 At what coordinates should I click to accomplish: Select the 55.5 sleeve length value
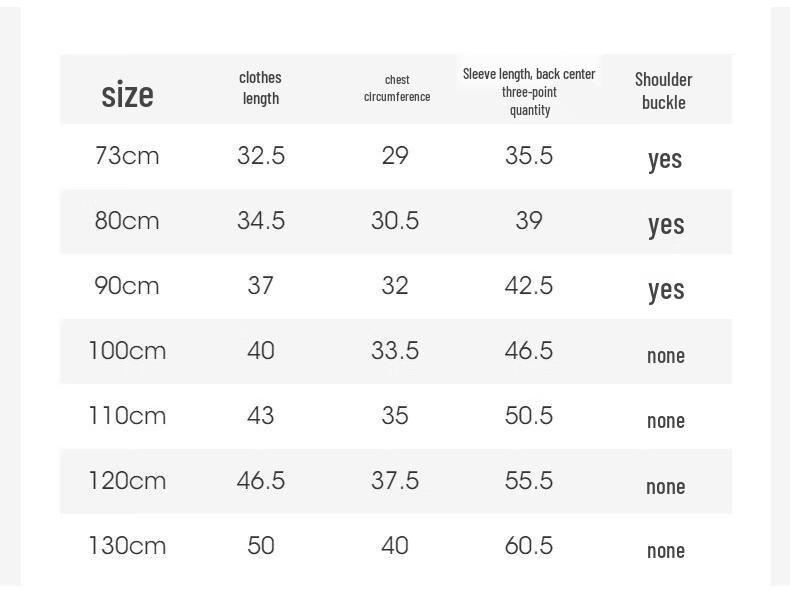point(529,481)
